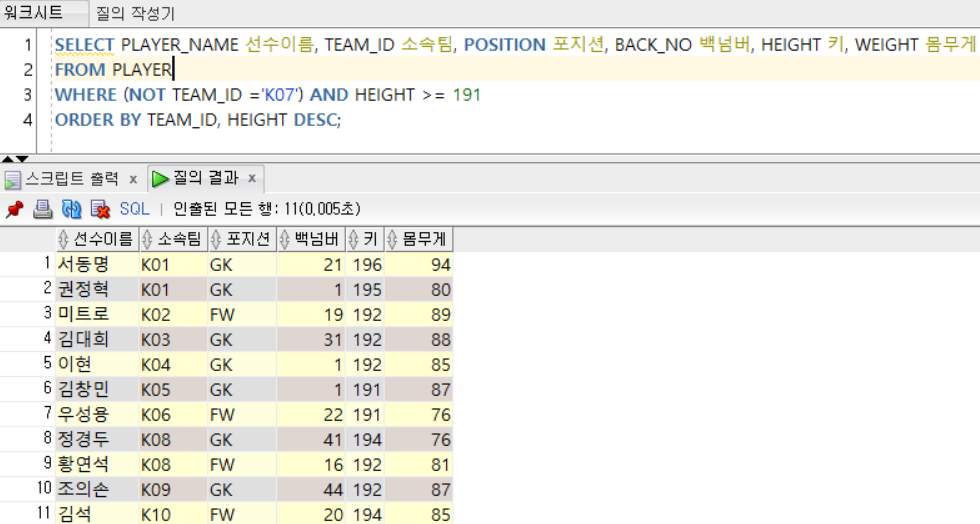
Task: Click back number 16 in 황연석 row
Action: (311, 465)
